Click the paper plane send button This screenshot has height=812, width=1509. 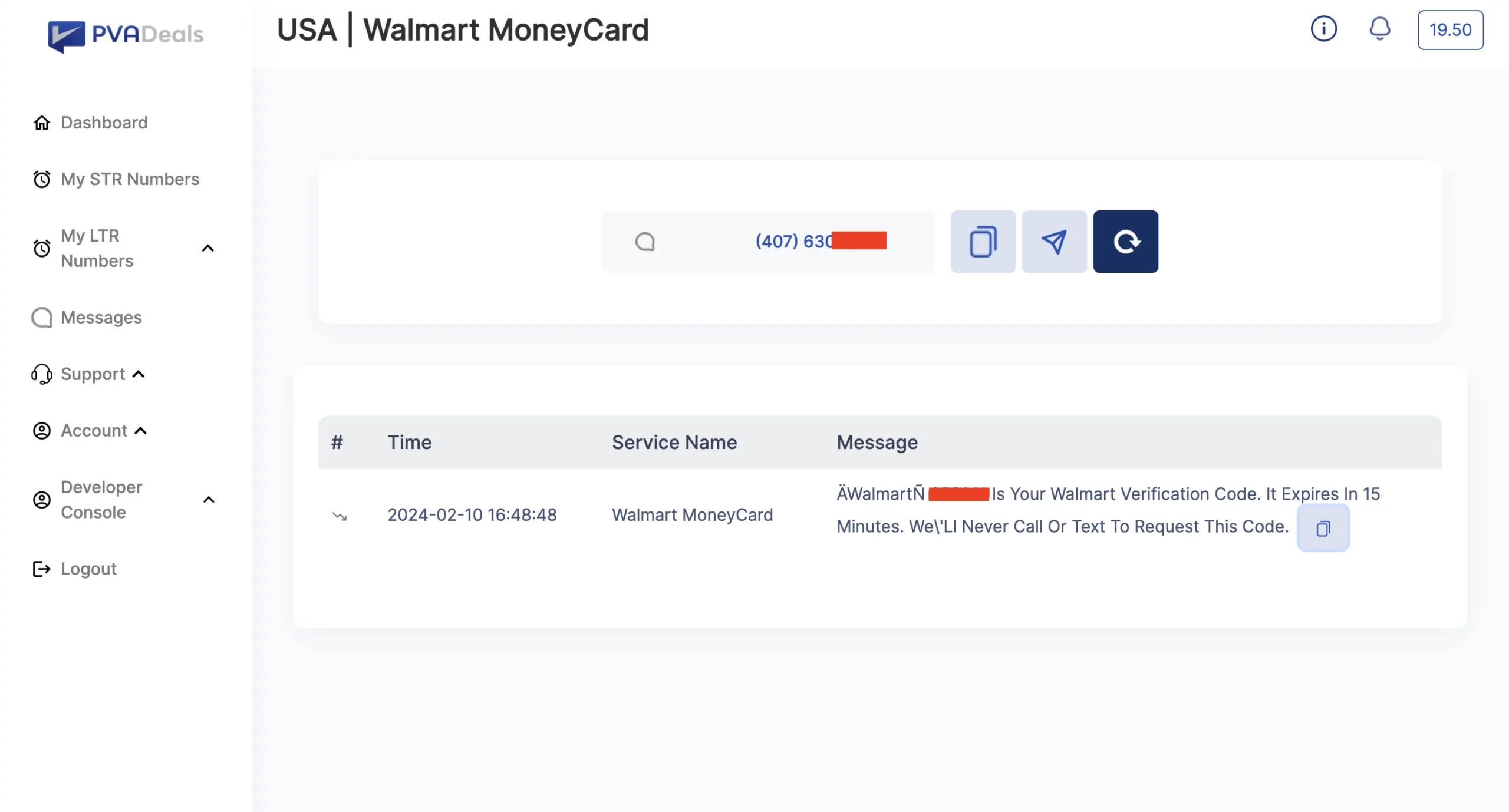point(1055,242)
